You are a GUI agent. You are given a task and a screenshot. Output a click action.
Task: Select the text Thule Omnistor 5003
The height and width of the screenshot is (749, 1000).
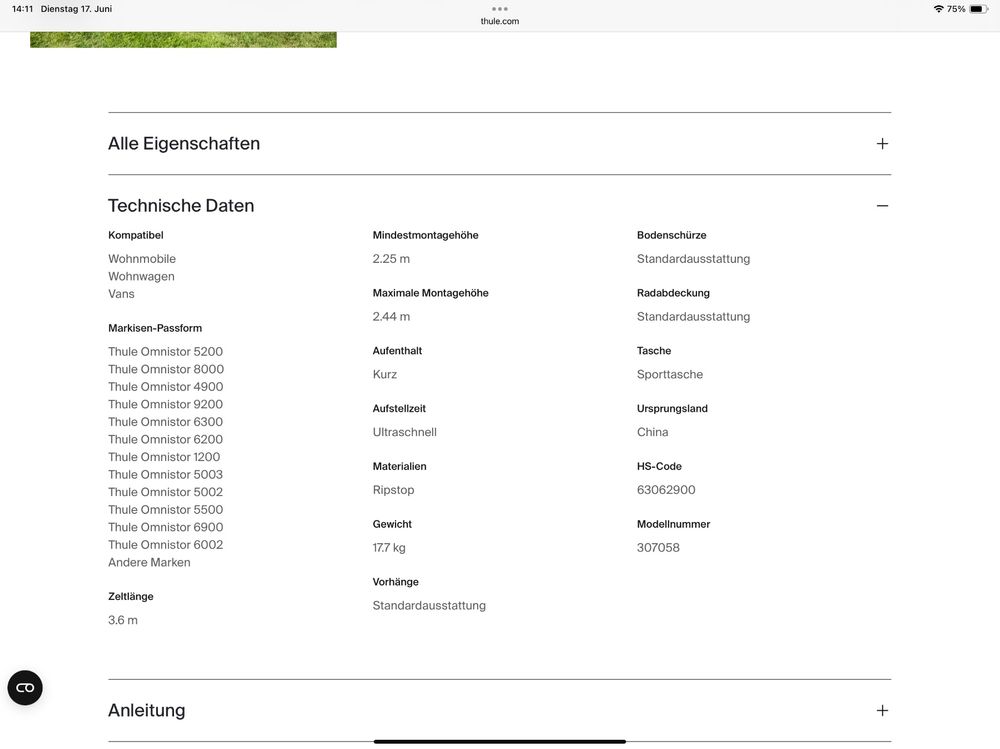165,474
